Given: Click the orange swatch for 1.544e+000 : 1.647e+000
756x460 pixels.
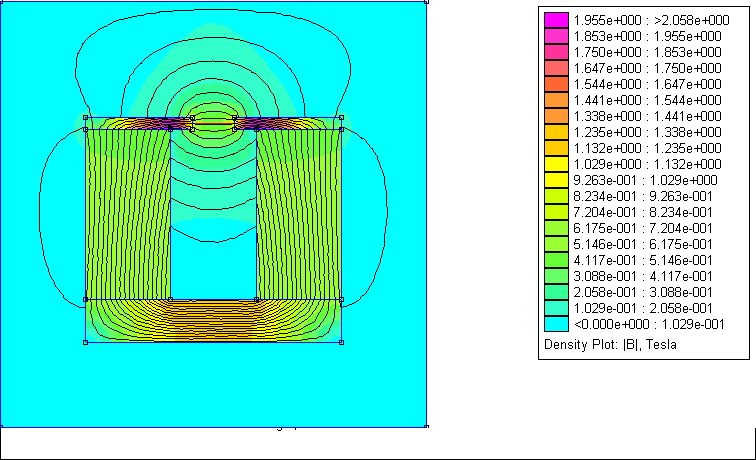Looking at the screenshot, I should [556, 84].
